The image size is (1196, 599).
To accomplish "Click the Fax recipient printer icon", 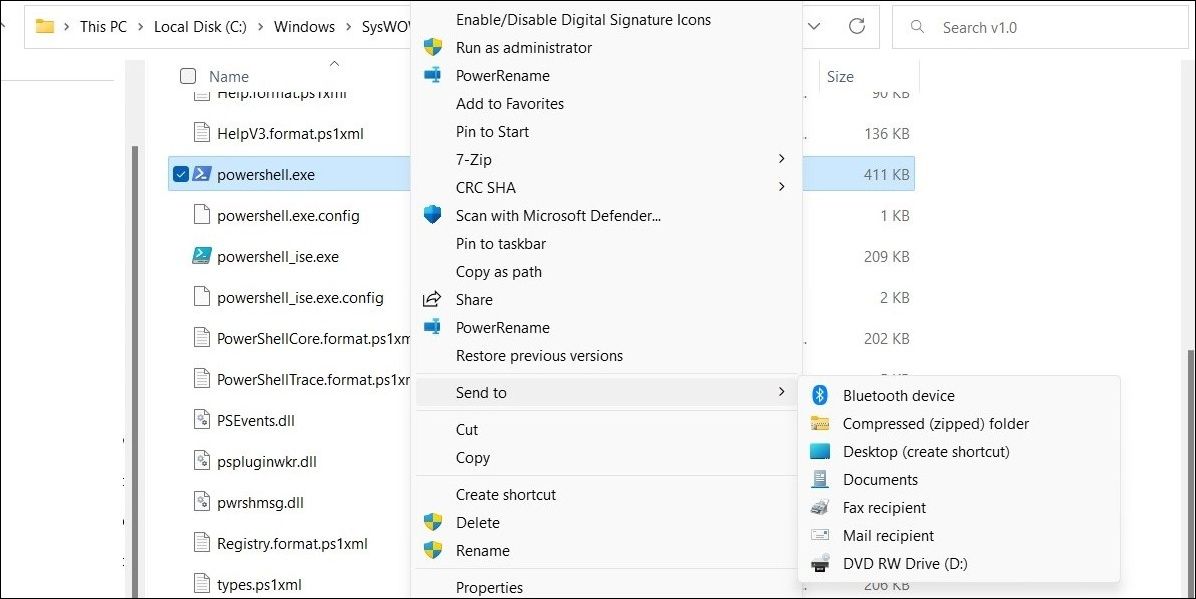I will coord(820,508).
